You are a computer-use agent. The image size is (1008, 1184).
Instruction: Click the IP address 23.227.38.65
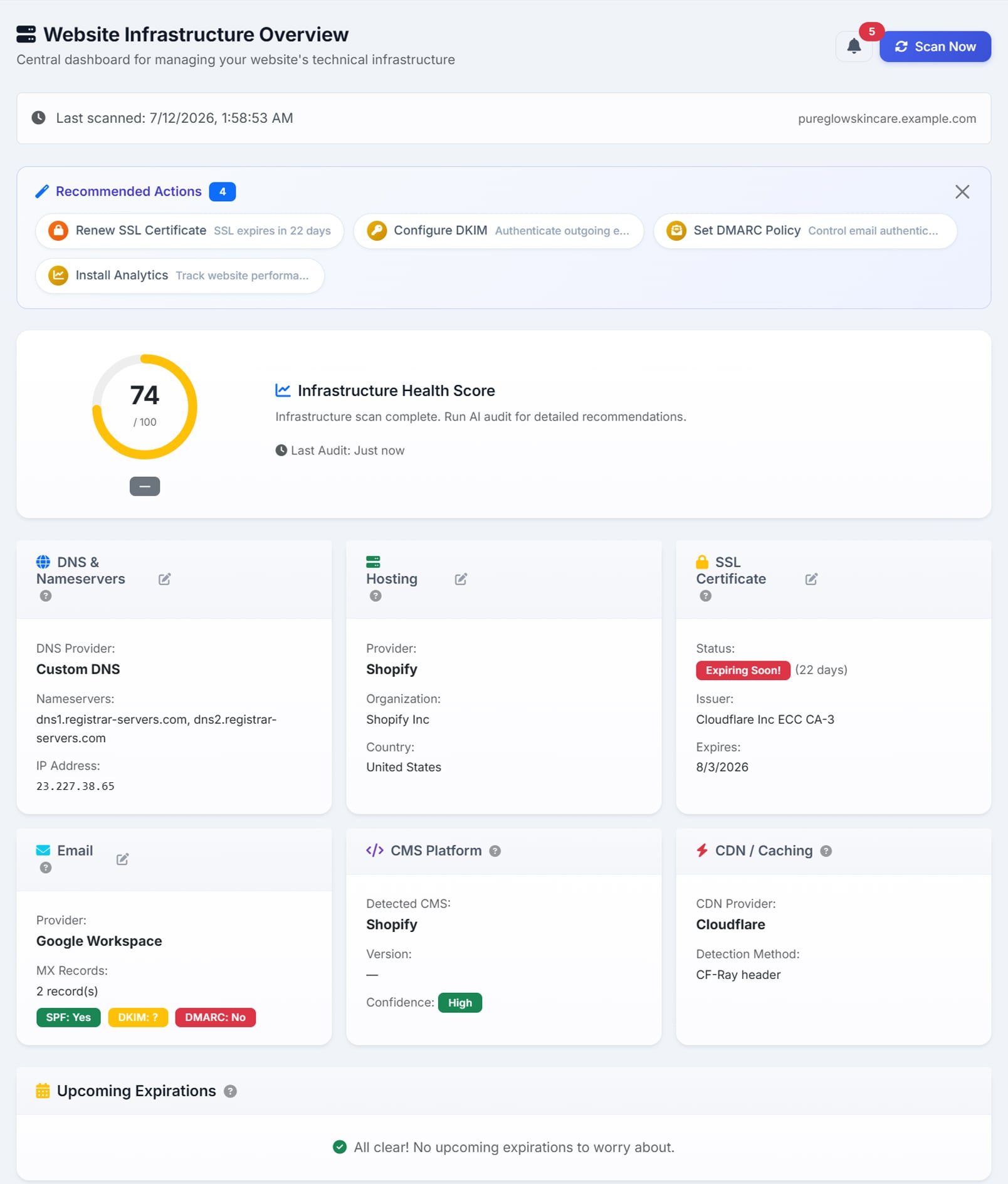(x=75, y=787)
